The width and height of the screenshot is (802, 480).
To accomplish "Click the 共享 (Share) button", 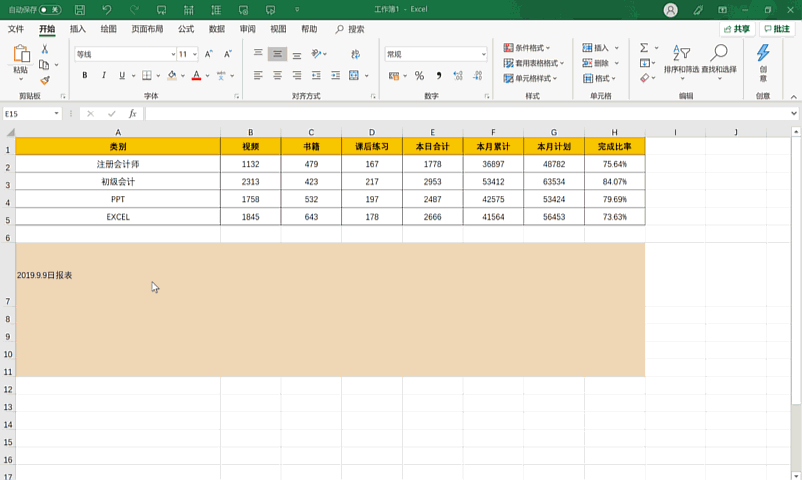I will click(x=736, y=30).
